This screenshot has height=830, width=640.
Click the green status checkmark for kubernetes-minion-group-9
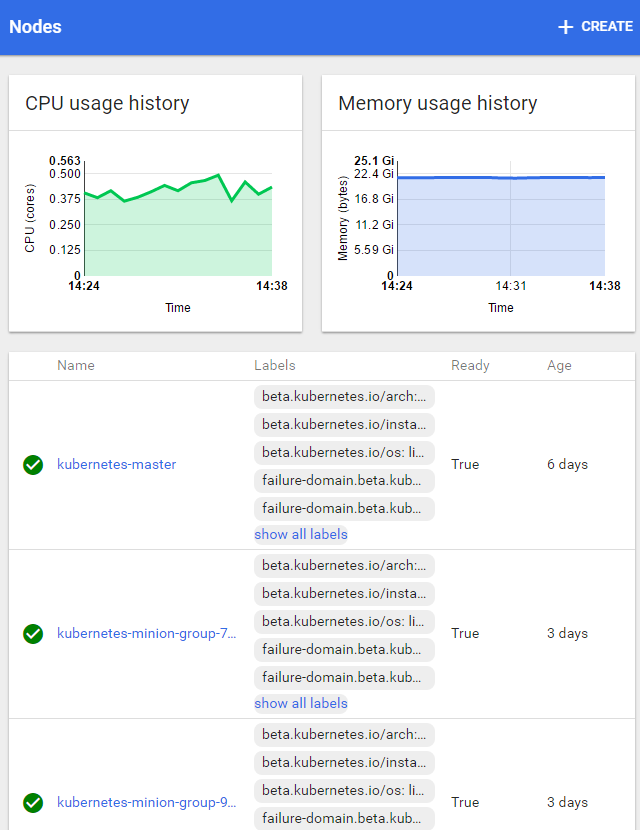click(33, 802)
